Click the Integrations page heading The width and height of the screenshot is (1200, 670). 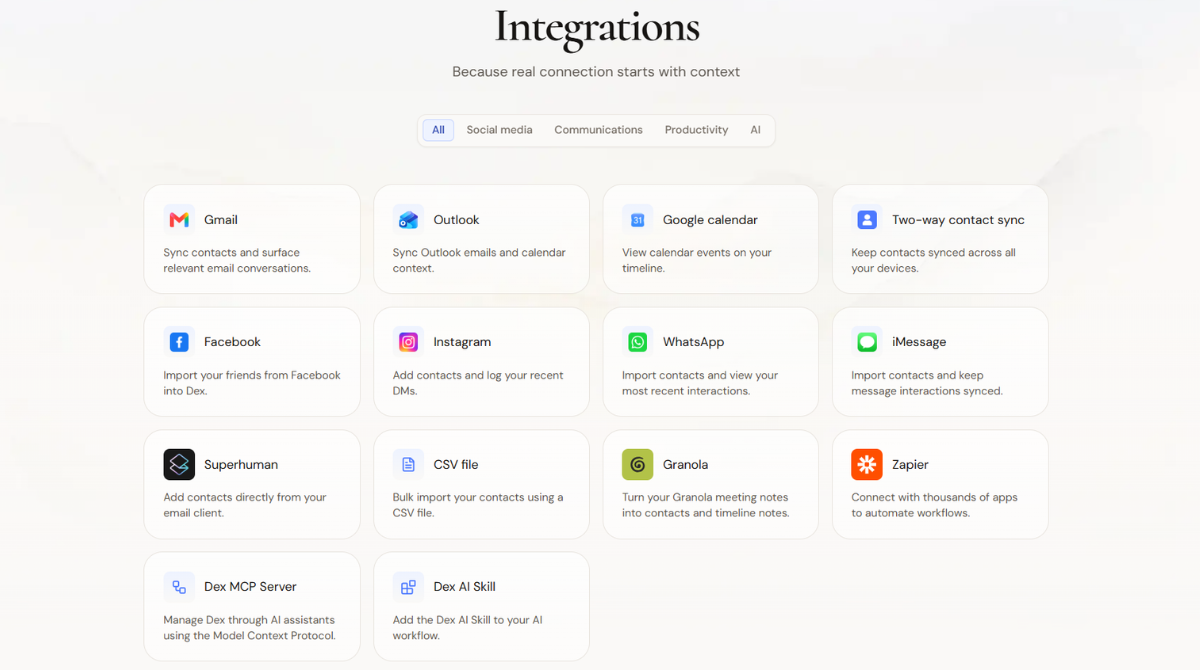coord(597,26)
